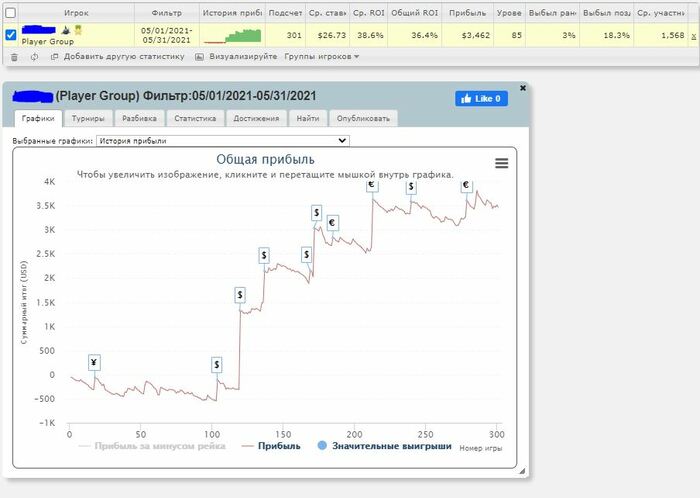
Task: Click the average entrants value 1,568
Action: 673,35
